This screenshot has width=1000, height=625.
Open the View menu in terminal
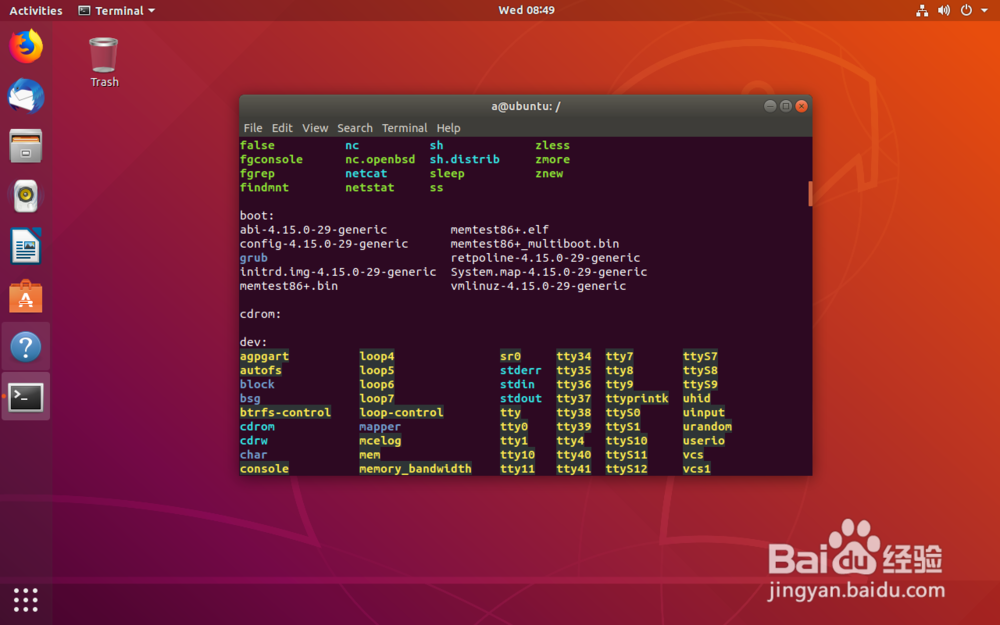click(x=315, y=128)
